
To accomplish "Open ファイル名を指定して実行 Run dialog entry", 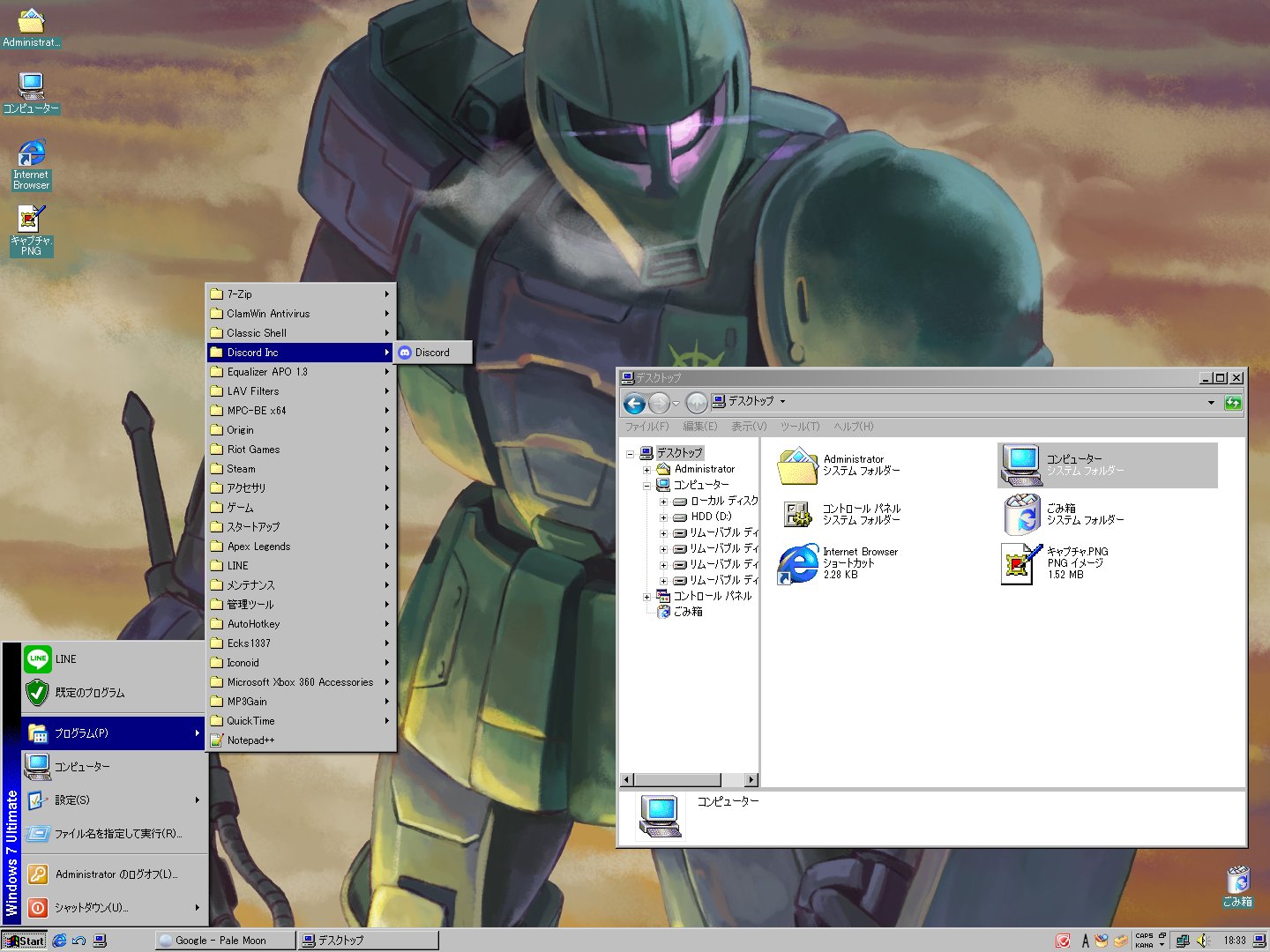I will (114, 834).
